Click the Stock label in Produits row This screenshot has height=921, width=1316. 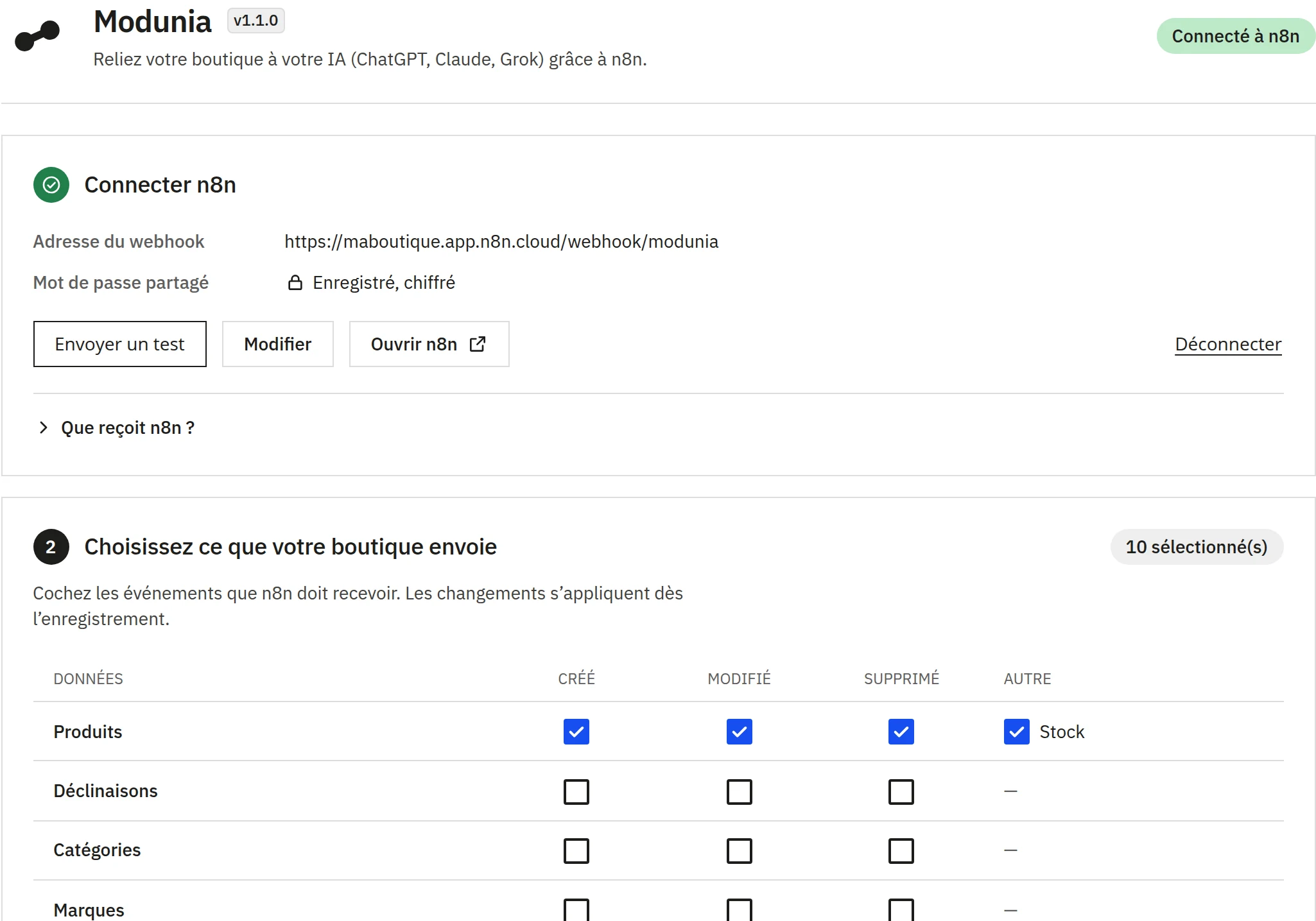(x=1062, y=732)
